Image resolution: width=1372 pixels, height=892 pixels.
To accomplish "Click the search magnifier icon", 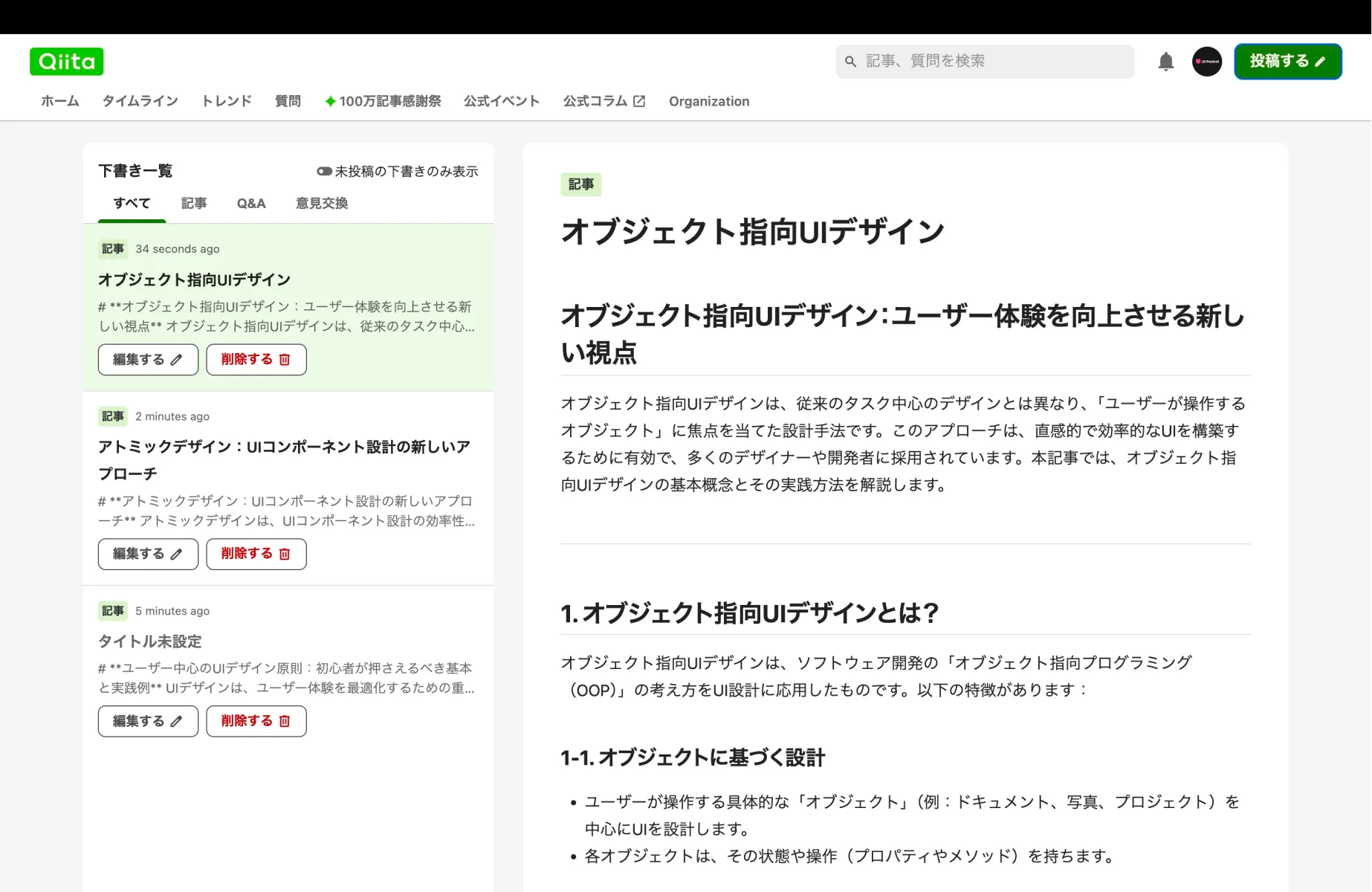I will 850,61.
